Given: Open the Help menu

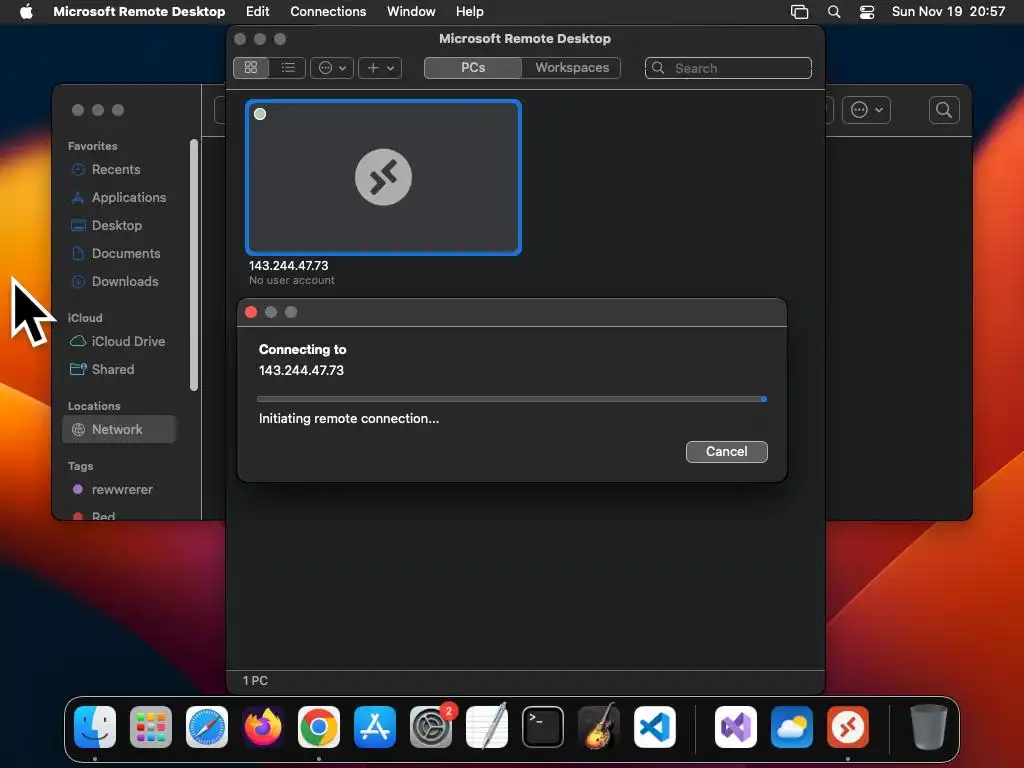Looking at the screenshot, I should click(470, 12).
